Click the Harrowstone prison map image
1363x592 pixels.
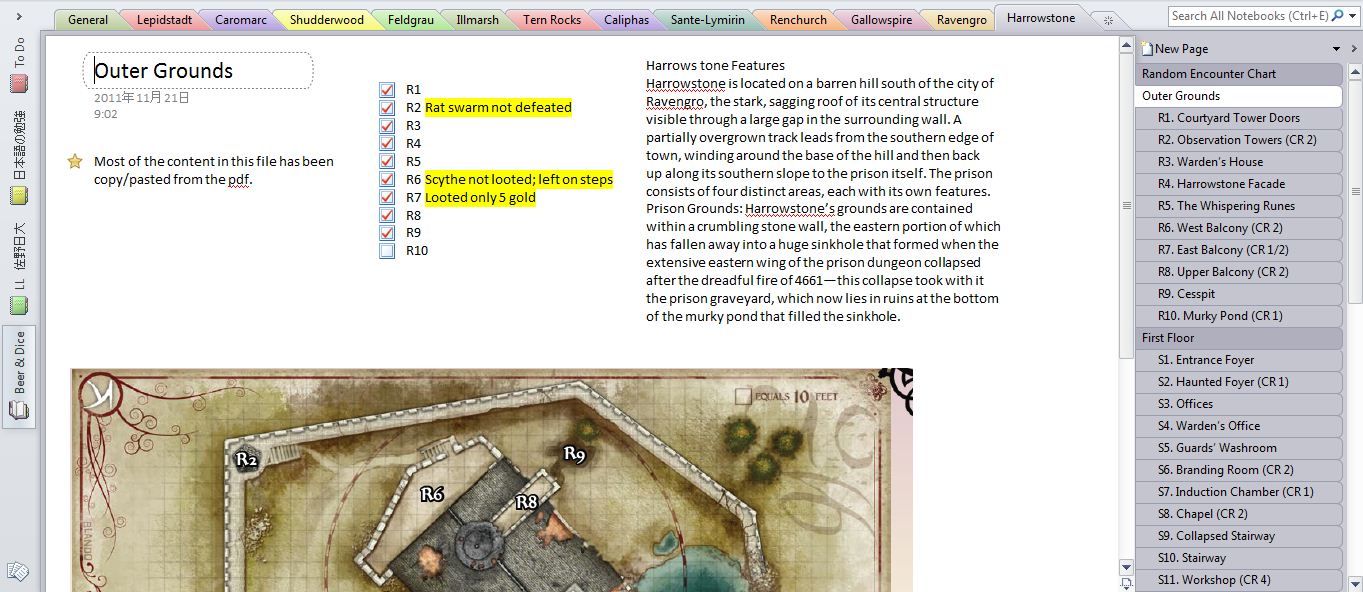491,480
